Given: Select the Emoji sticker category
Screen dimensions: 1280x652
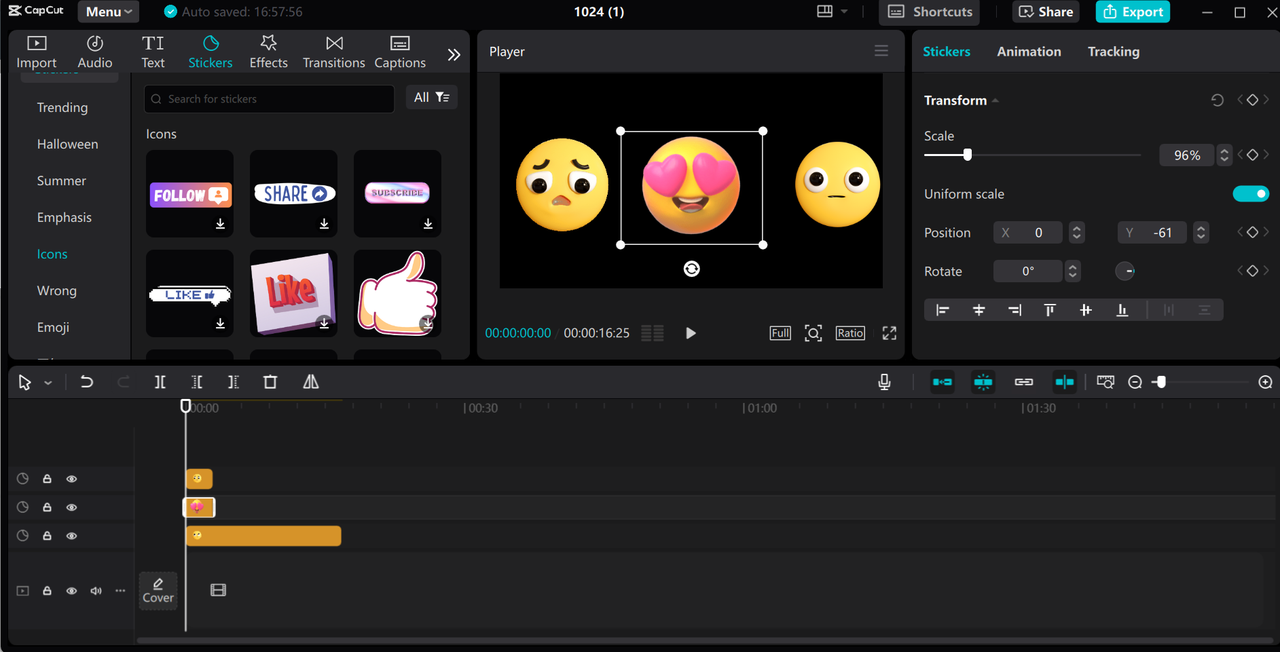Looking at the screenshot, I should tap(53, 327).
